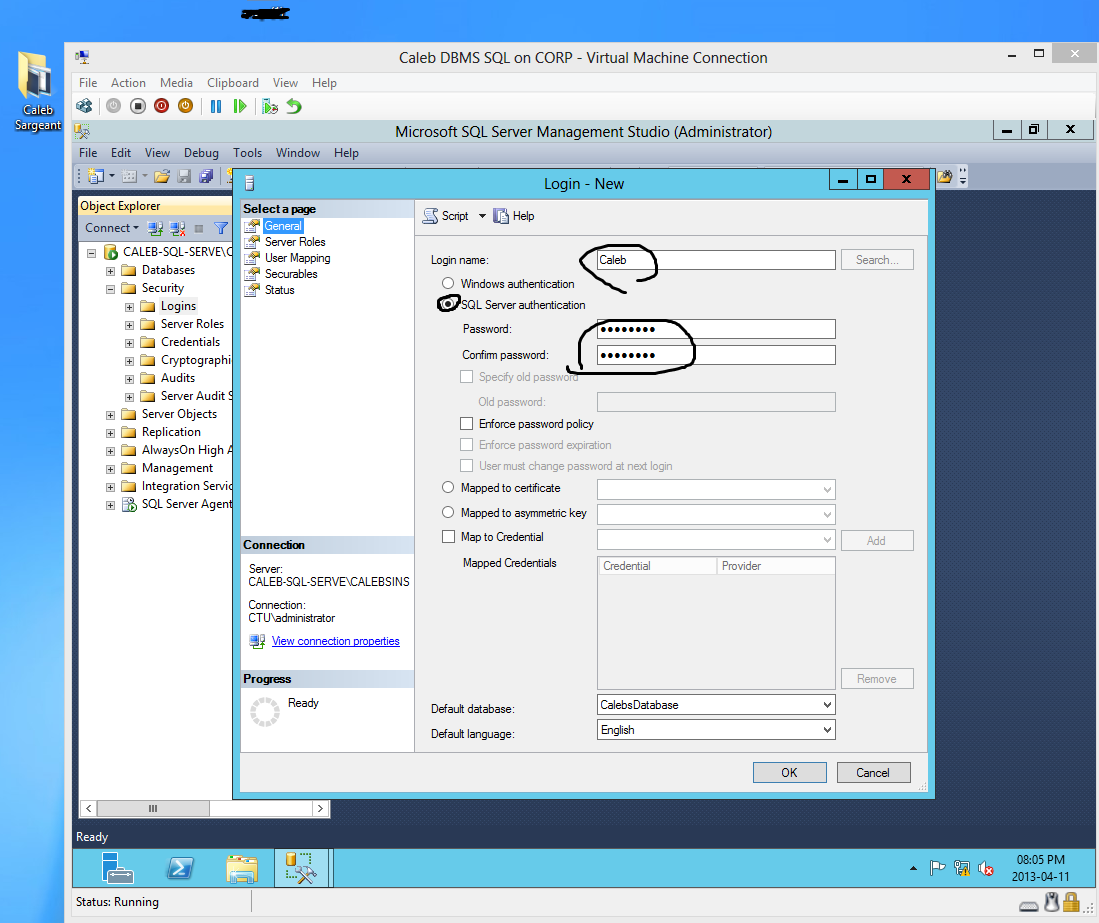Open the Default database dropdown
Image resolution: width=1099 pixels, height=923 pixels.
(x=827, y=704)
